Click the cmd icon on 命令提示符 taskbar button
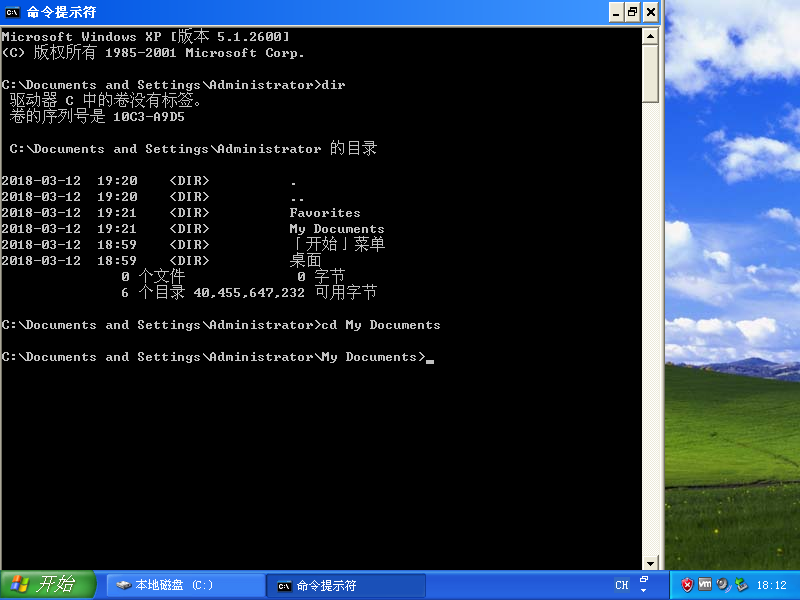 tap(284, 586)
